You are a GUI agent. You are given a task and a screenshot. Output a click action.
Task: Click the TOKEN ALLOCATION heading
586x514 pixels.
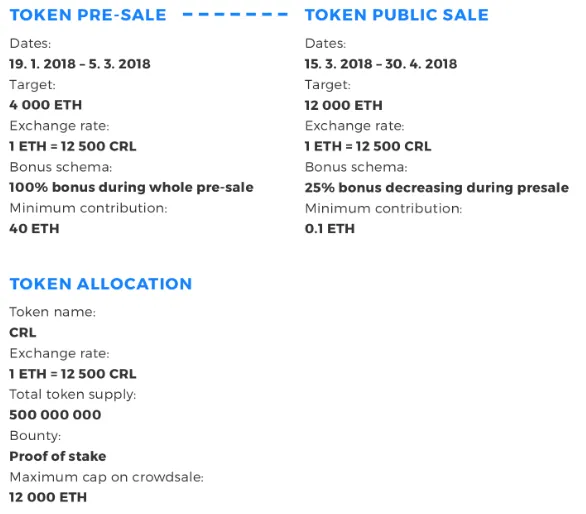pos(101,284)
